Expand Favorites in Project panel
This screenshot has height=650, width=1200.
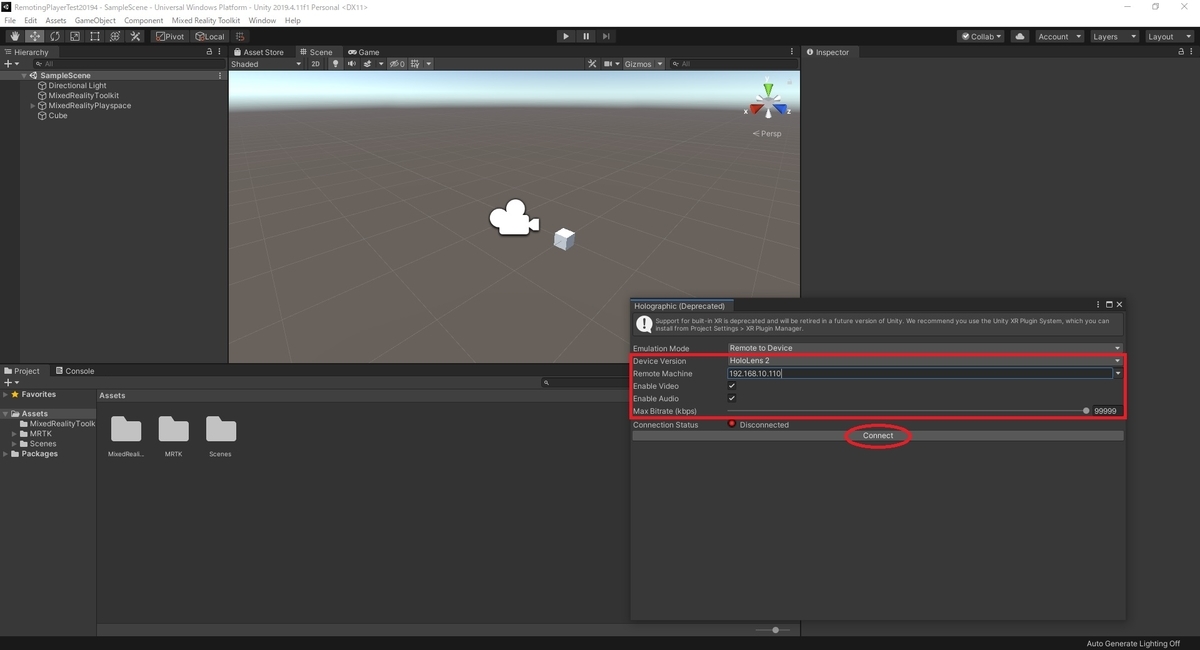coord(5,395)
